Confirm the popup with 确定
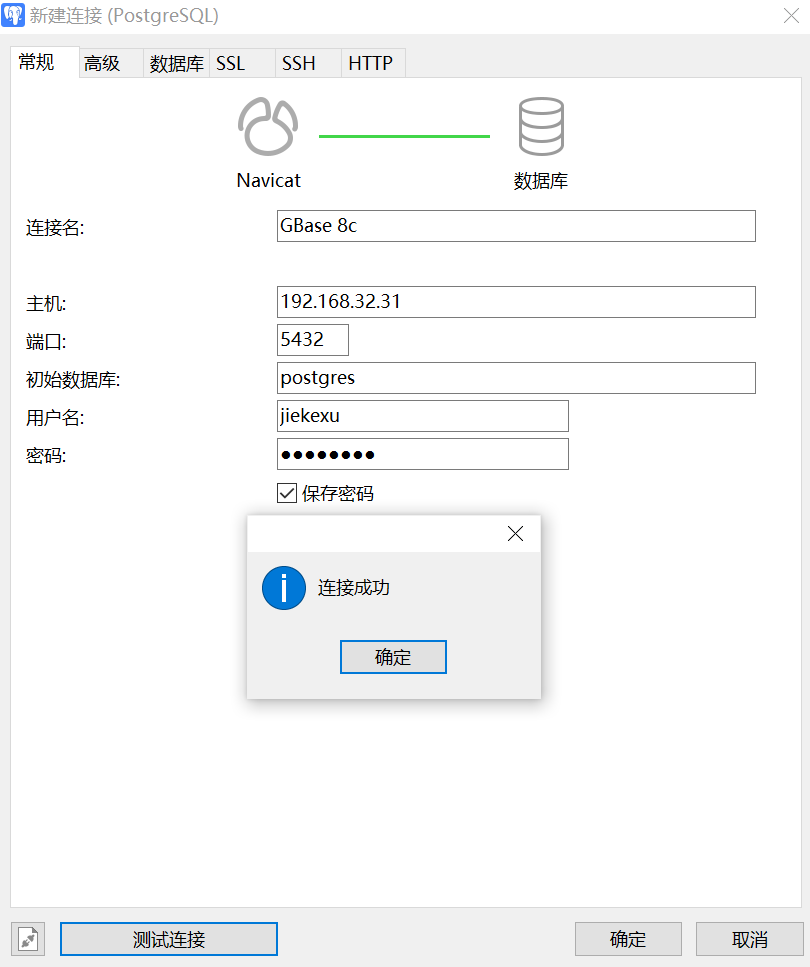 click(393, 657)
